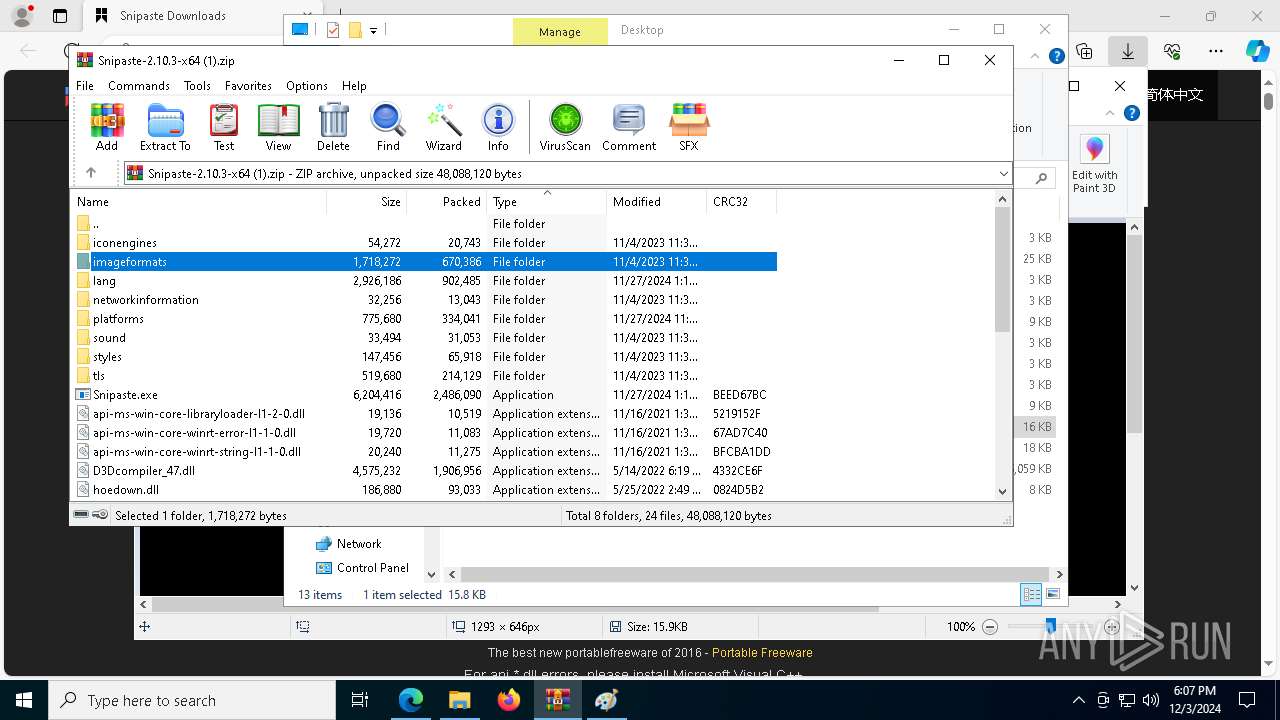Open the Favorites menu
The height and width of the screenshot is (720, 1280).
coord(248,86)
